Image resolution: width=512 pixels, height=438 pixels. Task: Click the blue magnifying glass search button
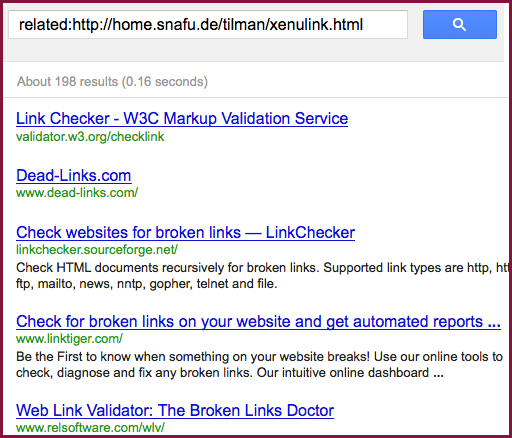coord(460,24)
